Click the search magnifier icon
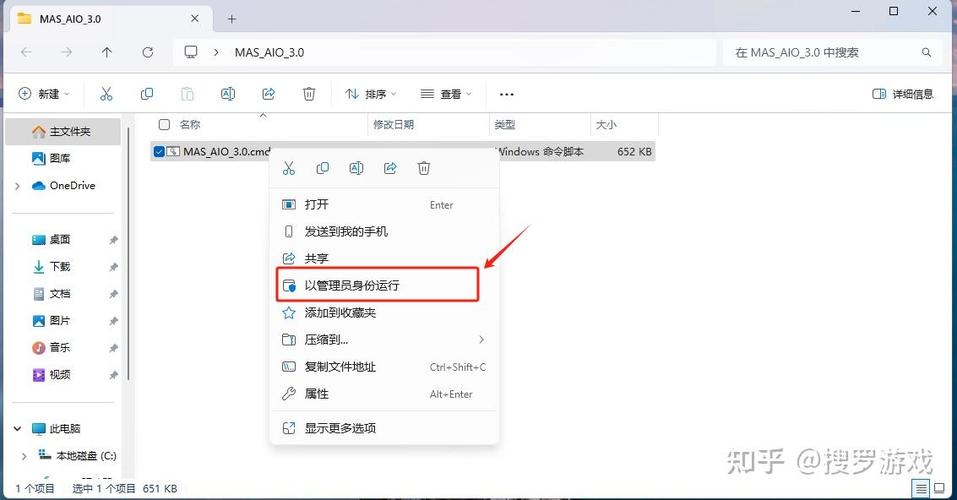This screenshot has height=500, width=957. pos(926,53)
